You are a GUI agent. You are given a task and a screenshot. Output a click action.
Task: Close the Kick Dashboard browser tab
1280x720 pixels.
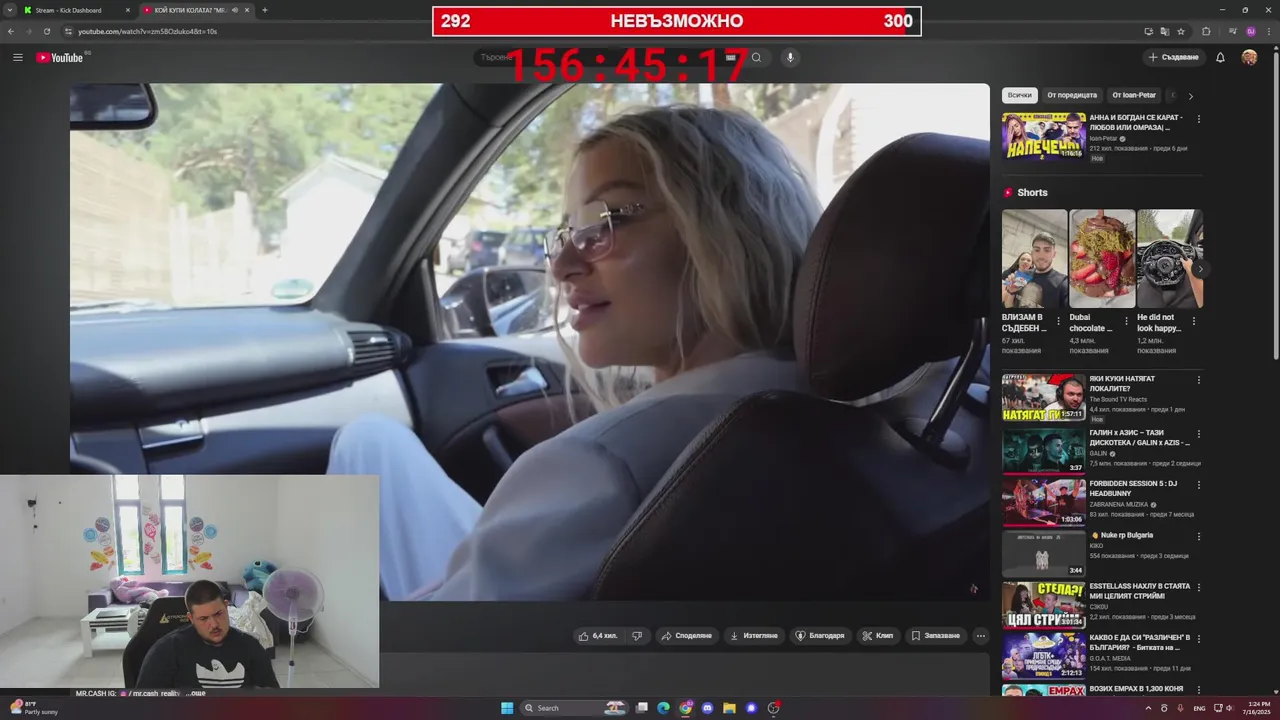click(x=127, y=10)
